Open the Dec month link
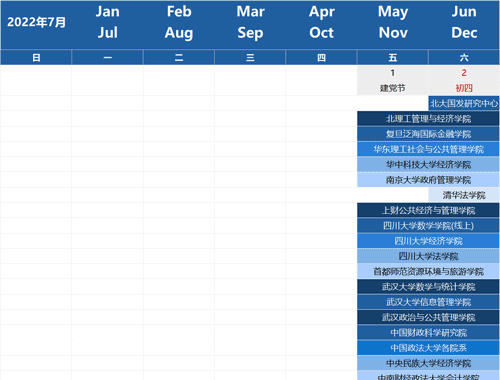 pos(464,33)
